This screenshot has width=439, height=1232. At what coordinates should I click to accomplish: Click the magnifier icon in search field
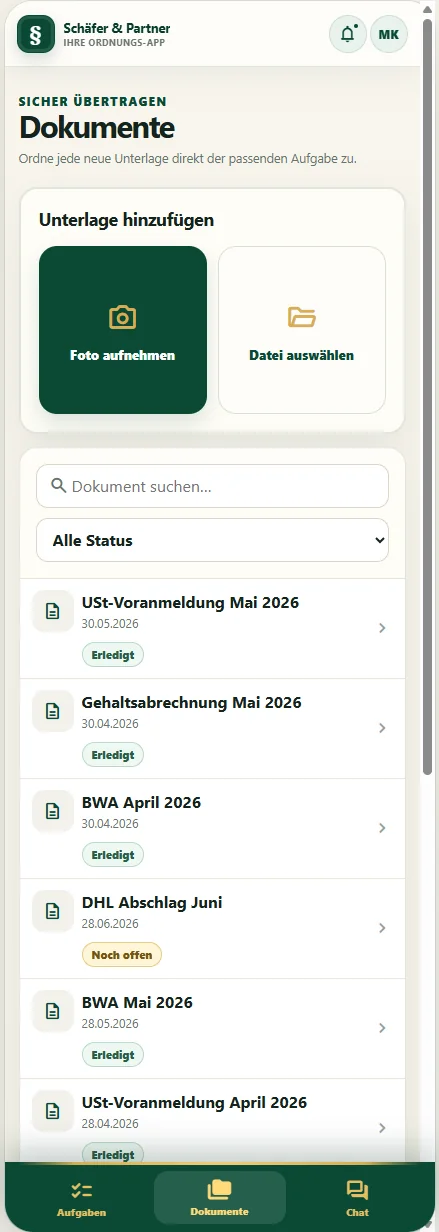(x=59, y=486)
